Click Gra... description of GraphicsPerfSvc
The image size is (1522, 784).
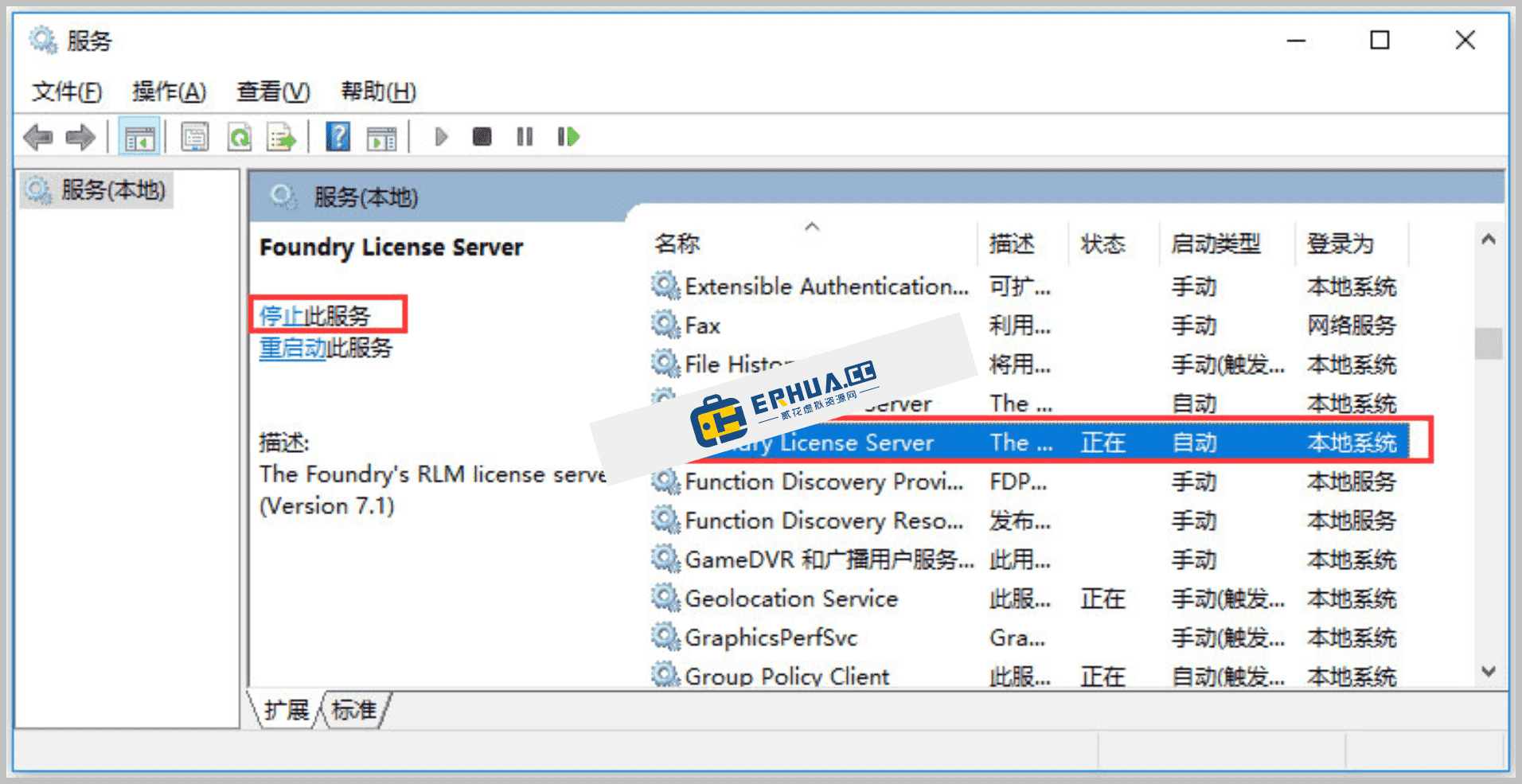1017,637
